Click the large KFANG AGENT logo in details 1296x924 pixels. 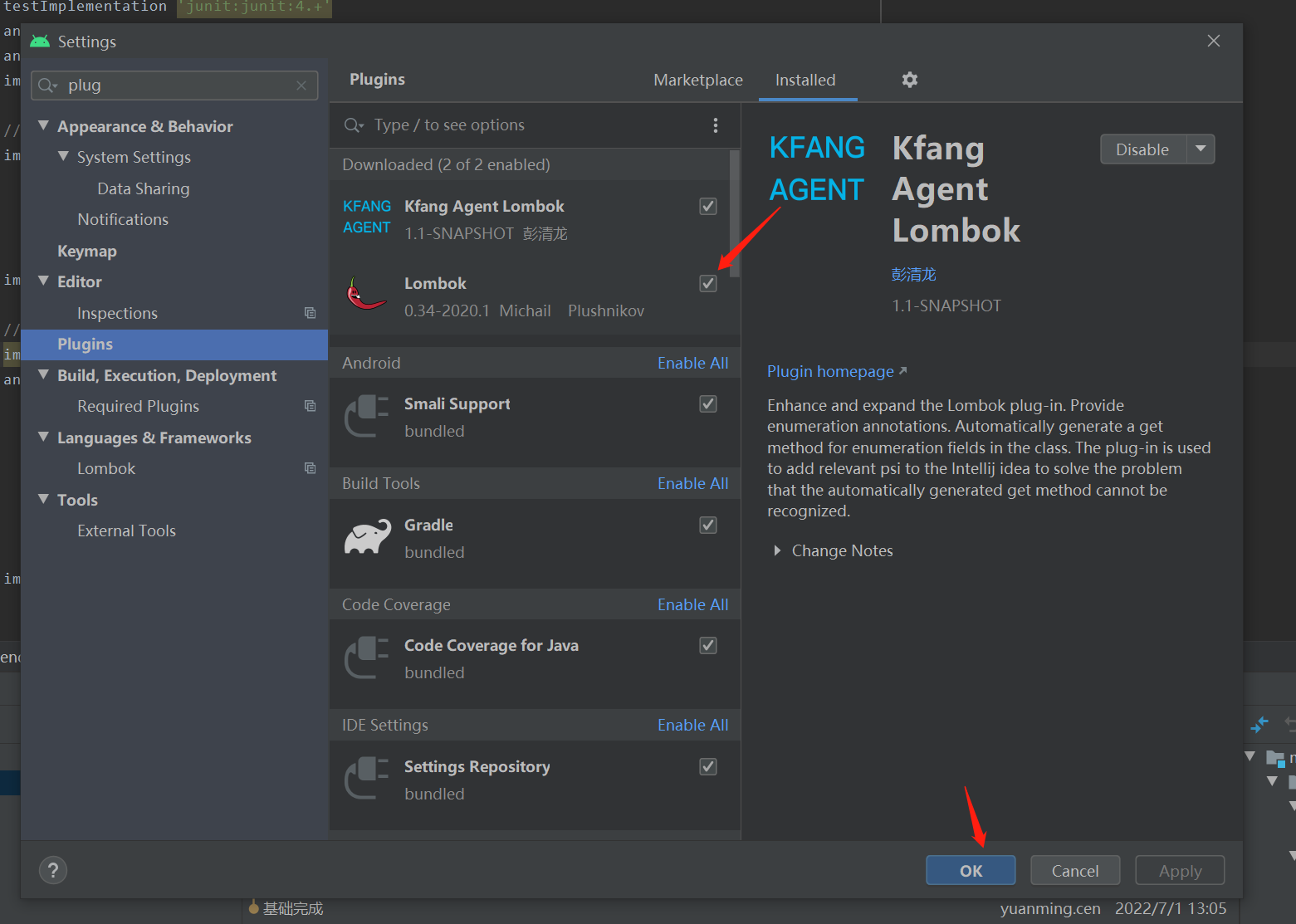[x=817, y=169]
